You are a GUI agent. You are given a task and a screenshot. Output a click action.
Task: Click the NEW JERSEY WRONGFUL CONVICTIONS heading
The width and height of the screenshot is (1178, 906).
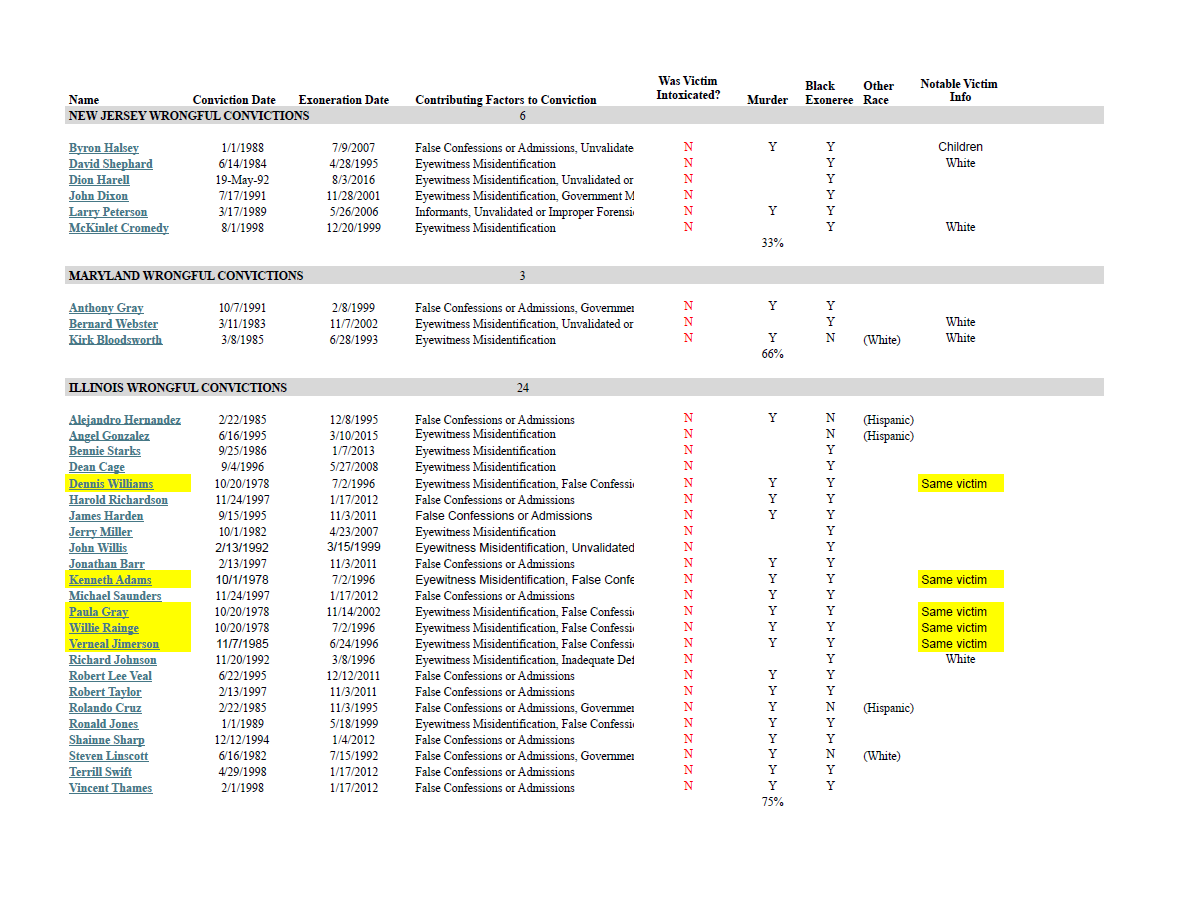(189, 116)
